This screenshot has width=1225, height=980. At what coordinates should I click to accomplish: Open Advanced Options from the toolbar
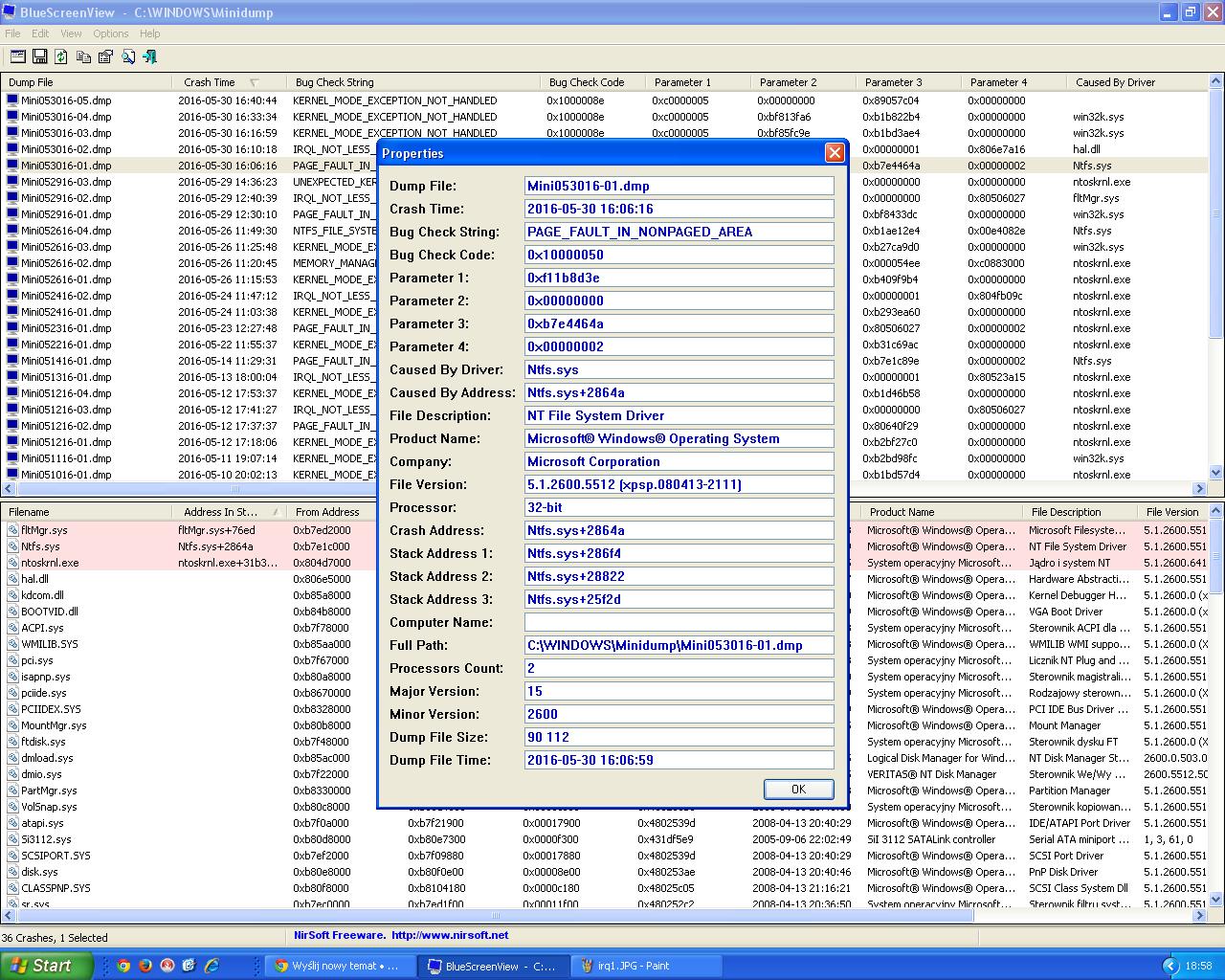tap(18, 57)
